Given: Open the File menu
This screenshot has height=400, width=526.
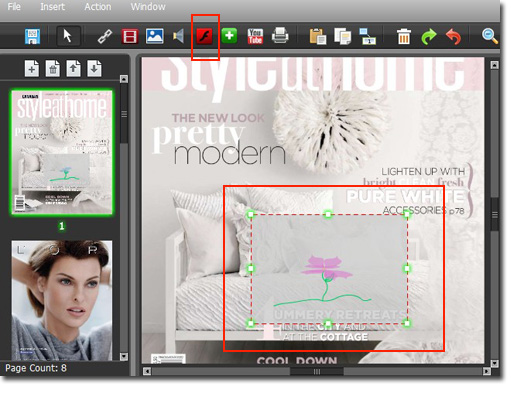Looking at the screenshot, I should coord(14,7).
